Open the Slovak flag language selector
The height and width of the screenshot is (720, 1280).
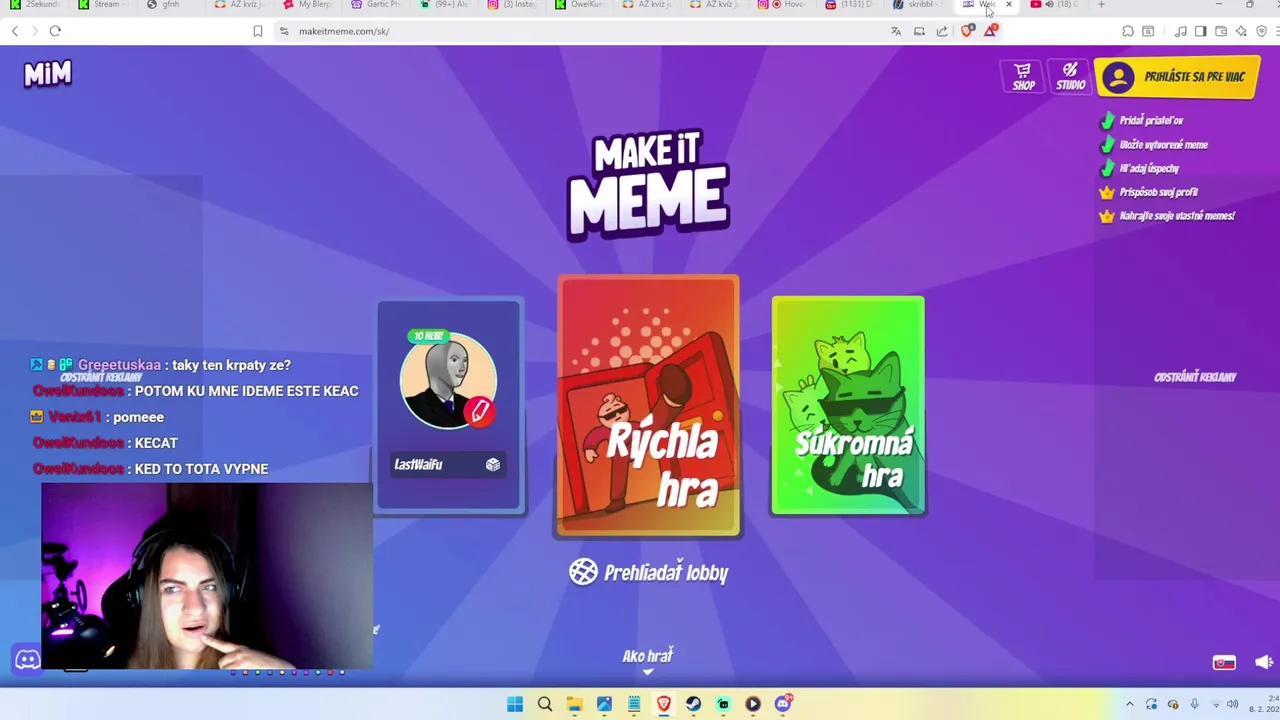pyautogui.click(x=1224, y=662)
